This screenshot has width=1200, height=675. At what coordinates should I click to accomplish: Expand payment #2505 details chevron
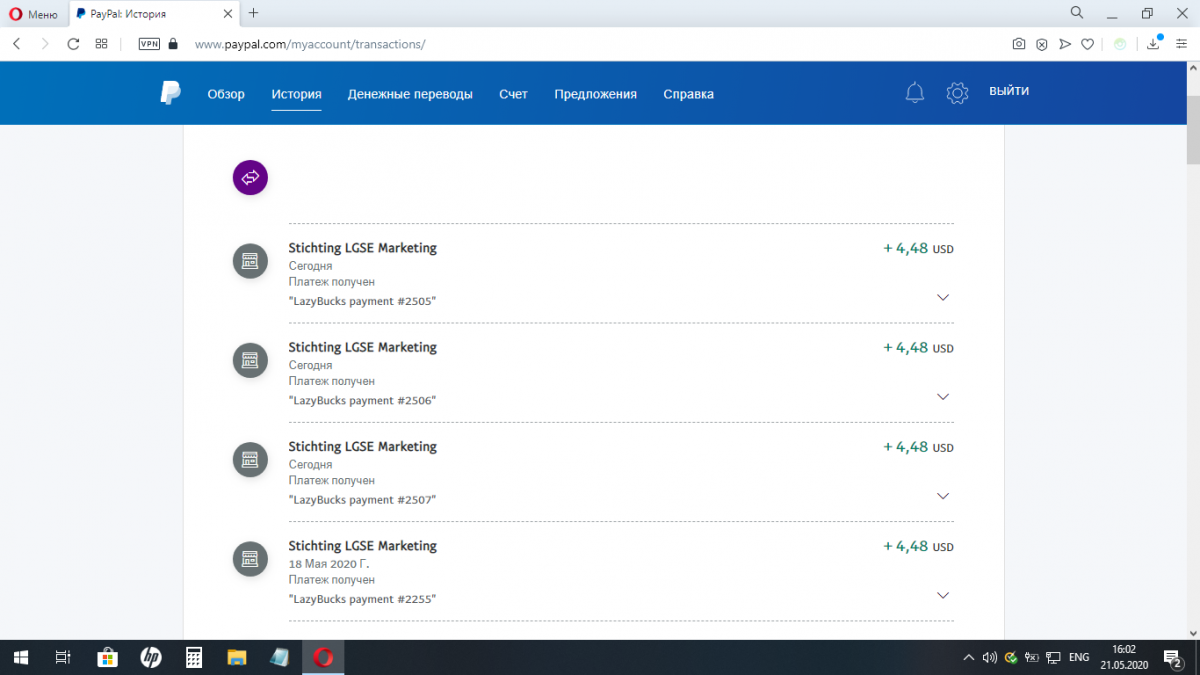tap(942, 298)
